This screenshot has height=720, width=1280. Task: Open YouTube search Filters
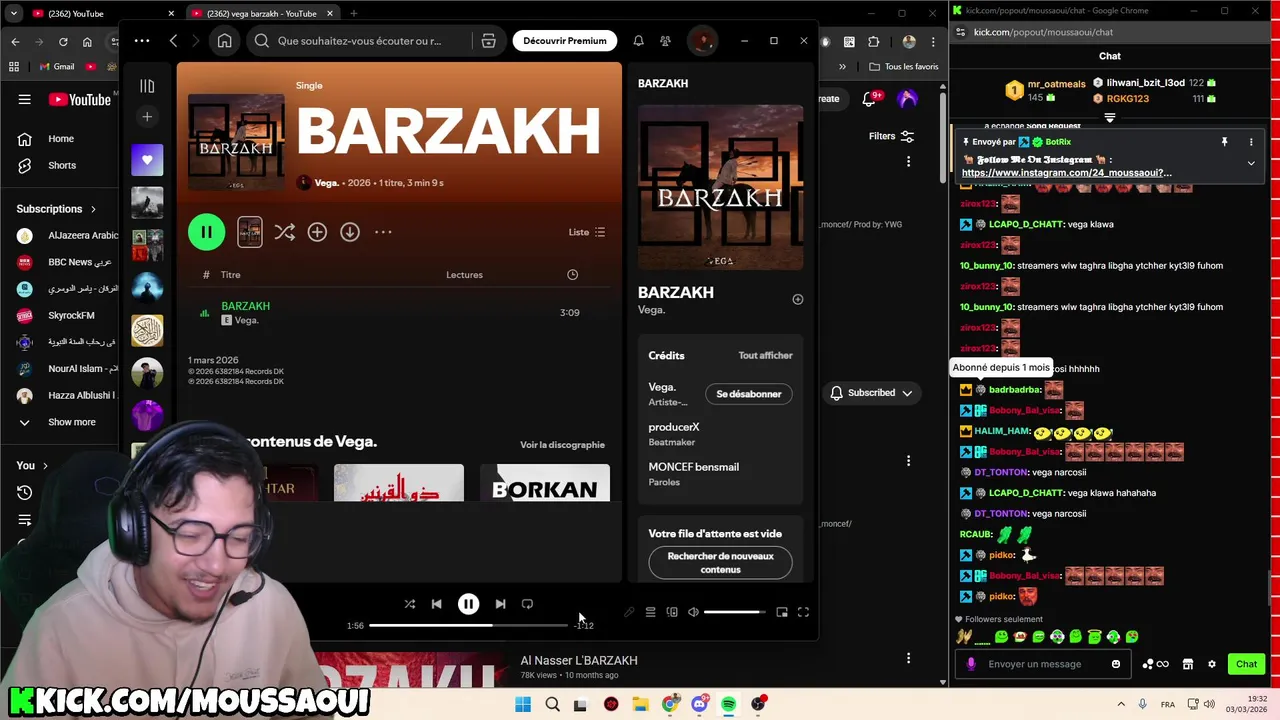click(891, 136)
